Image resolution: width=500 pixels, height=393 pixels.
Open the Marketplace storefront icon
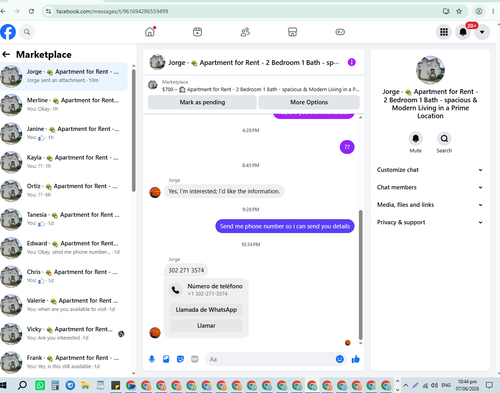(292, 32)
